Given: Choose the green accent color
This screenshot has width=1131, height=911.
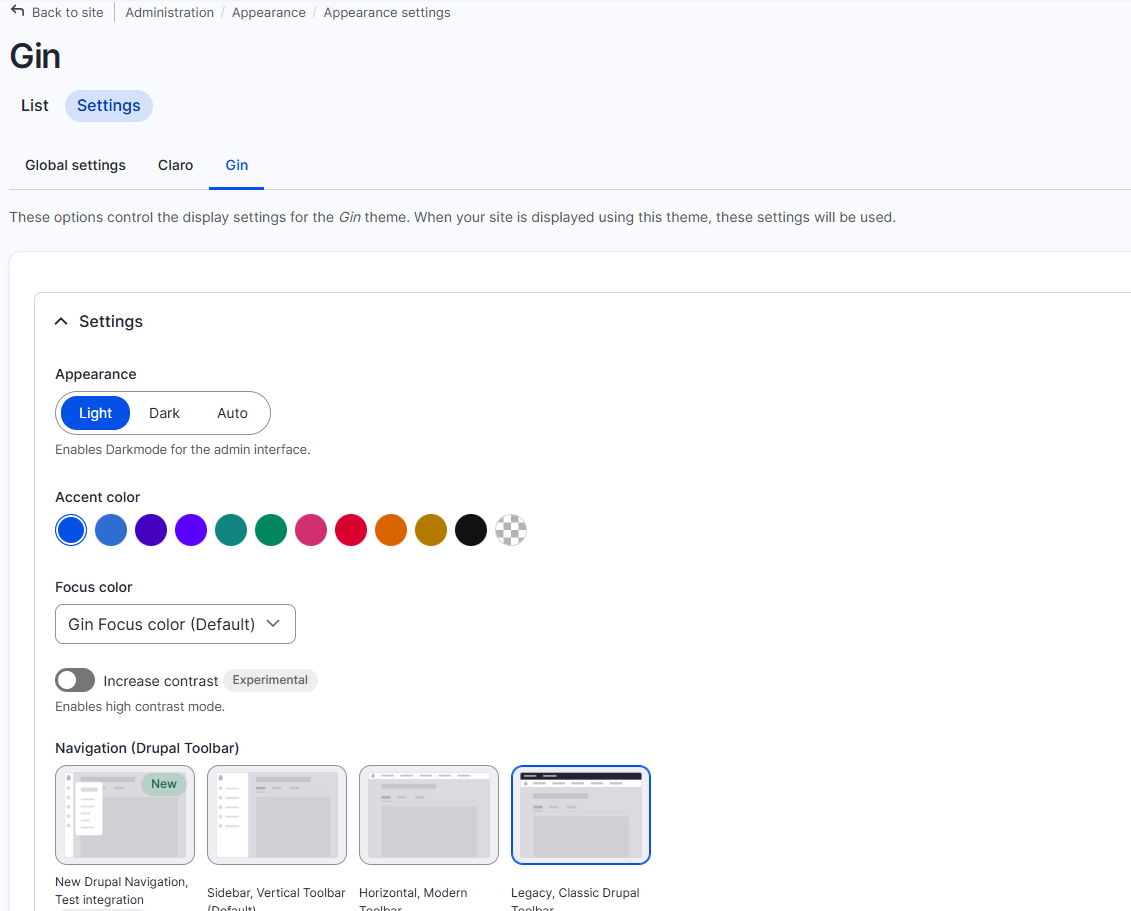Looking at the screenshot, I should 271,530.
